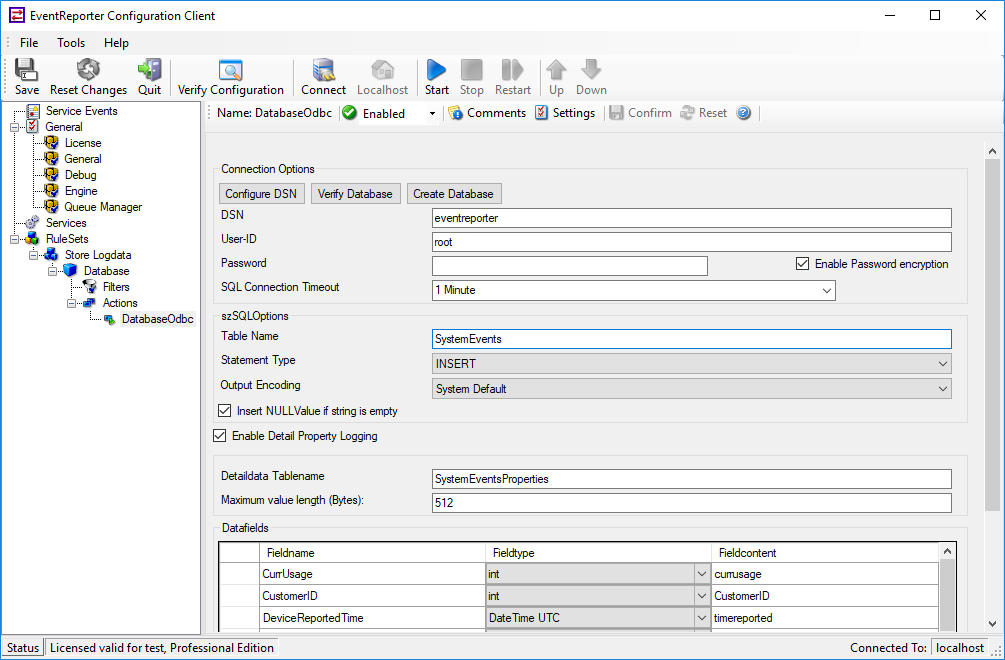This screenshot has height=660, width=1005.
Task: Open the File menu
Action: pos(29,43)
